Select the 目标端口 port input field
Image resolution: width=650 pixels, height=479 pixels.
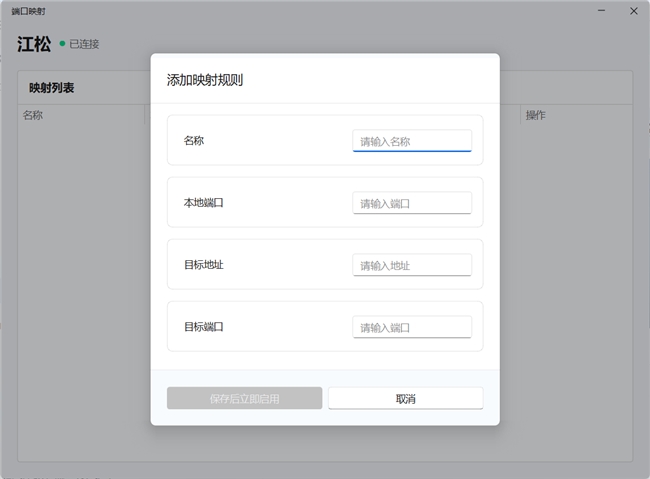(412, 327)
